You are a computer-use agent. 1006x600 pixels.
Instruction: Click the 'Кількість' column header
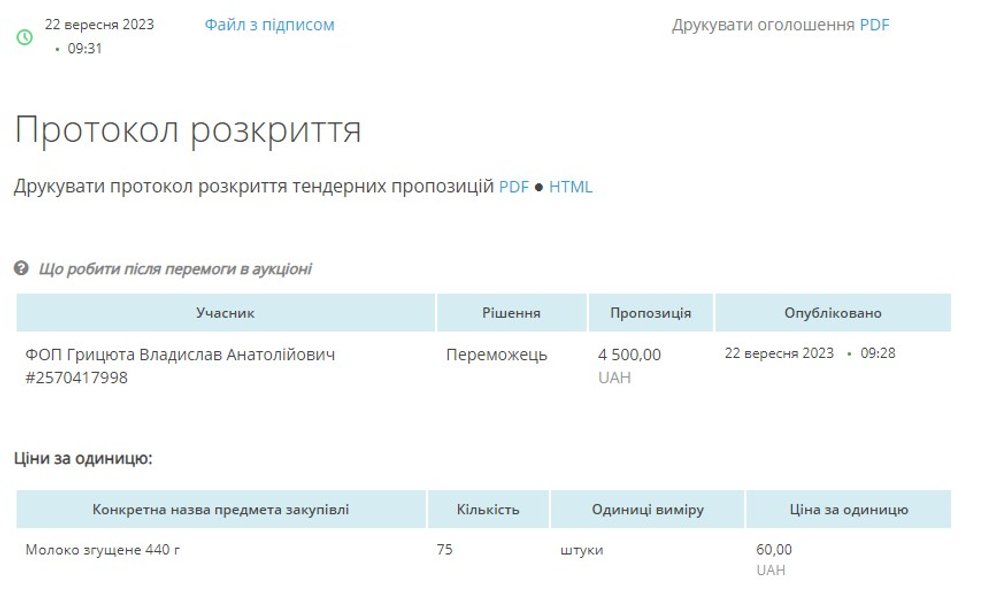[x=488, y=510]
